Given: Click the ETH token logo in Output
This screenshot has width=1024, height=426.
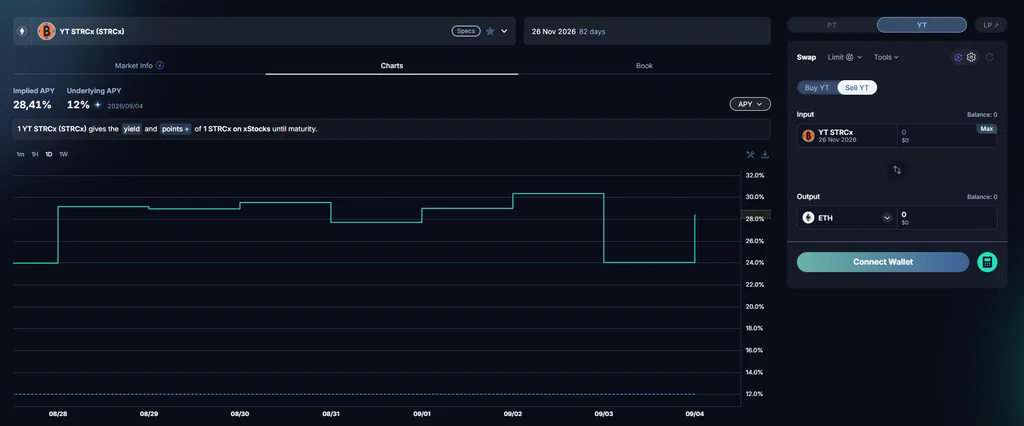Looking at the screenshot, I should point(808,218).
